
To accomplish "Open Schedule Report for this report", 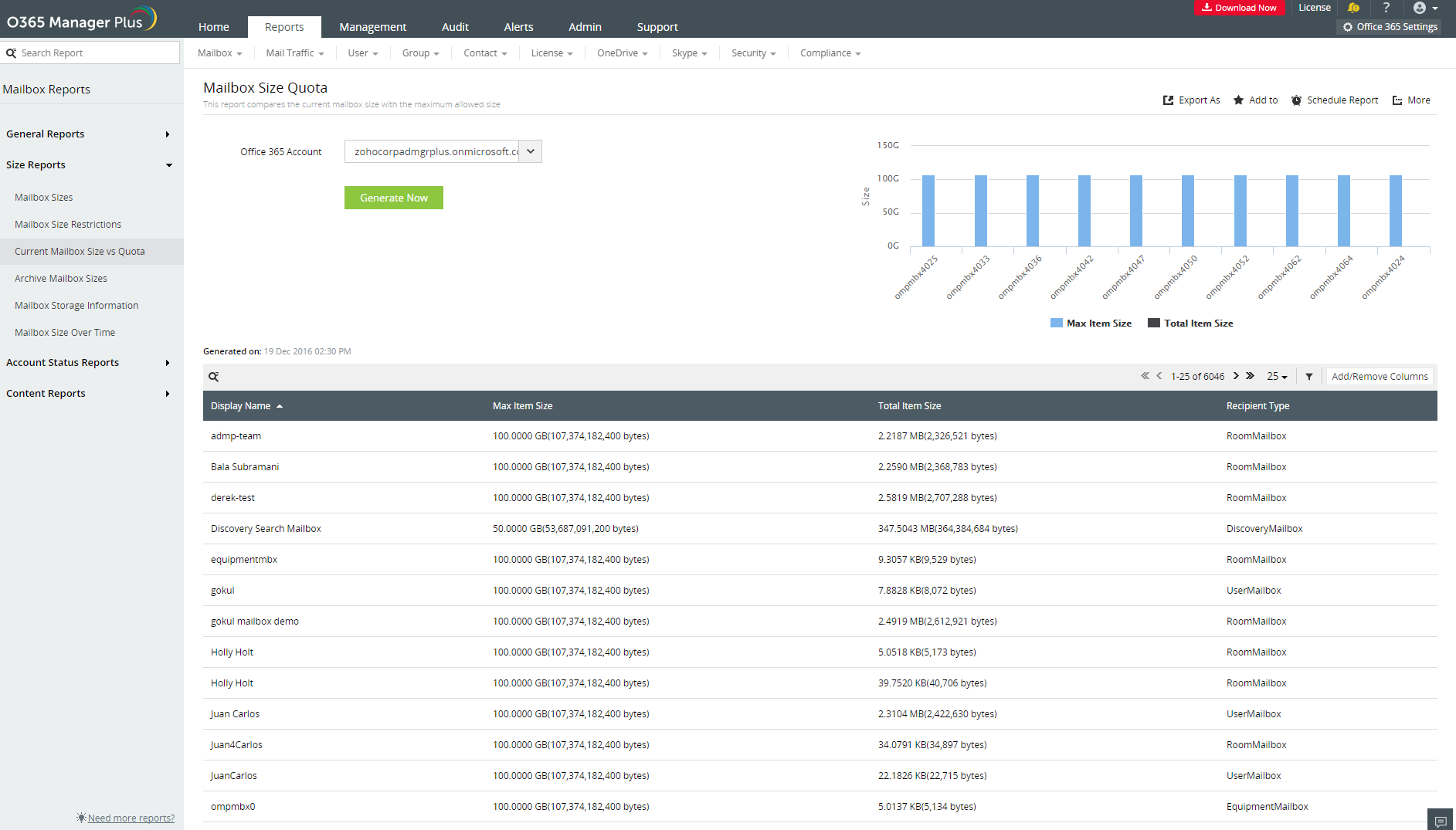I will coord(1335,100).
